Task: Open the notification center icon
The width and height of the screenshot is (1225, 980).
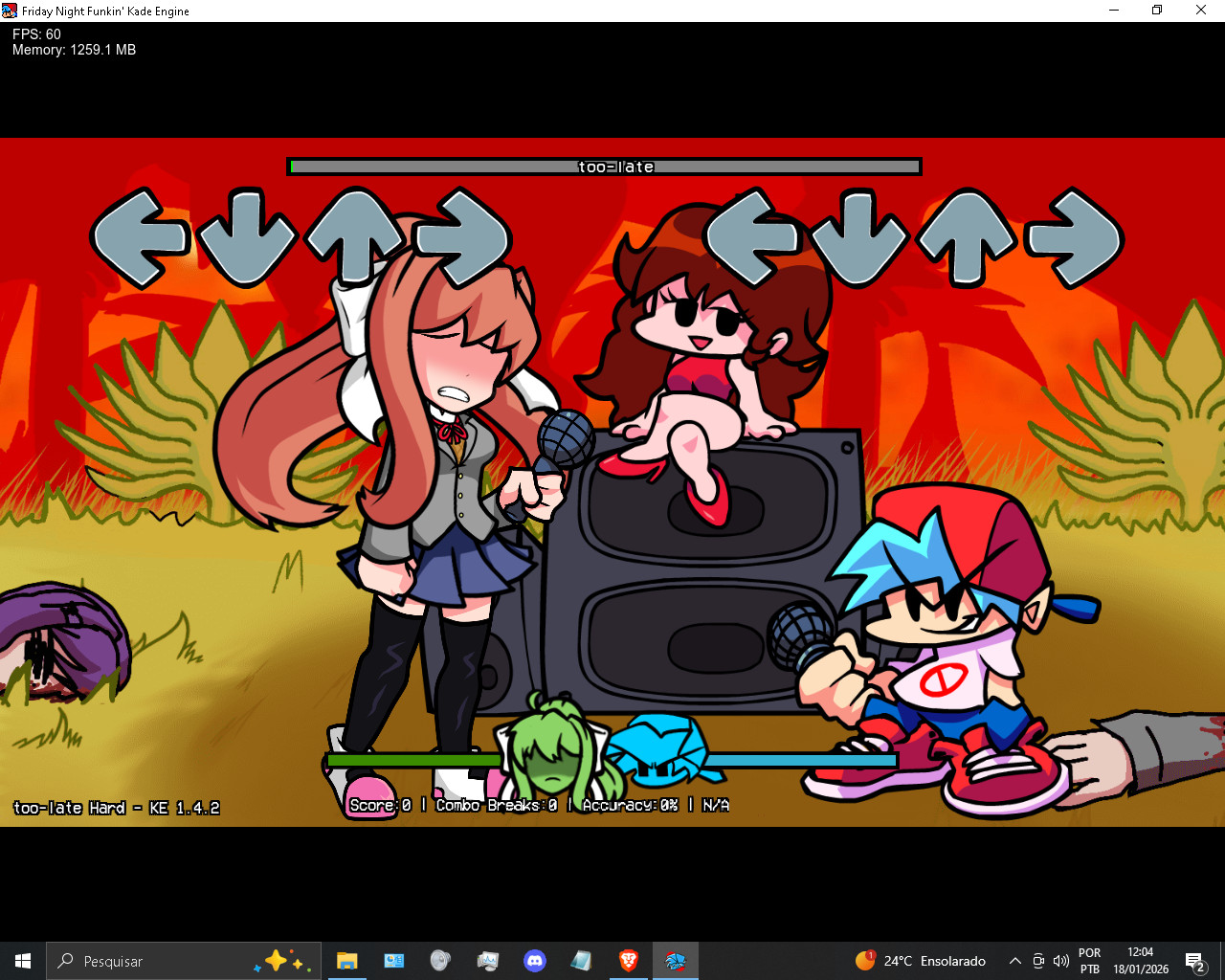Action: (x=1194, y=961)
